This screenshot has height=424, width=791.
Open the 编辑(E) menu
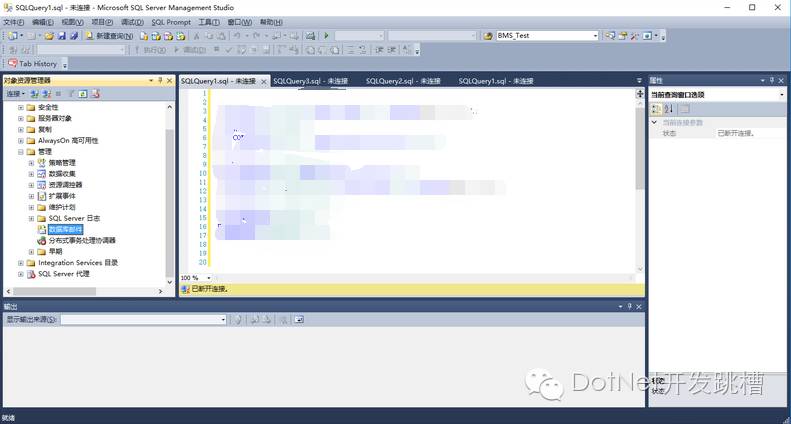tap(43, 22)
